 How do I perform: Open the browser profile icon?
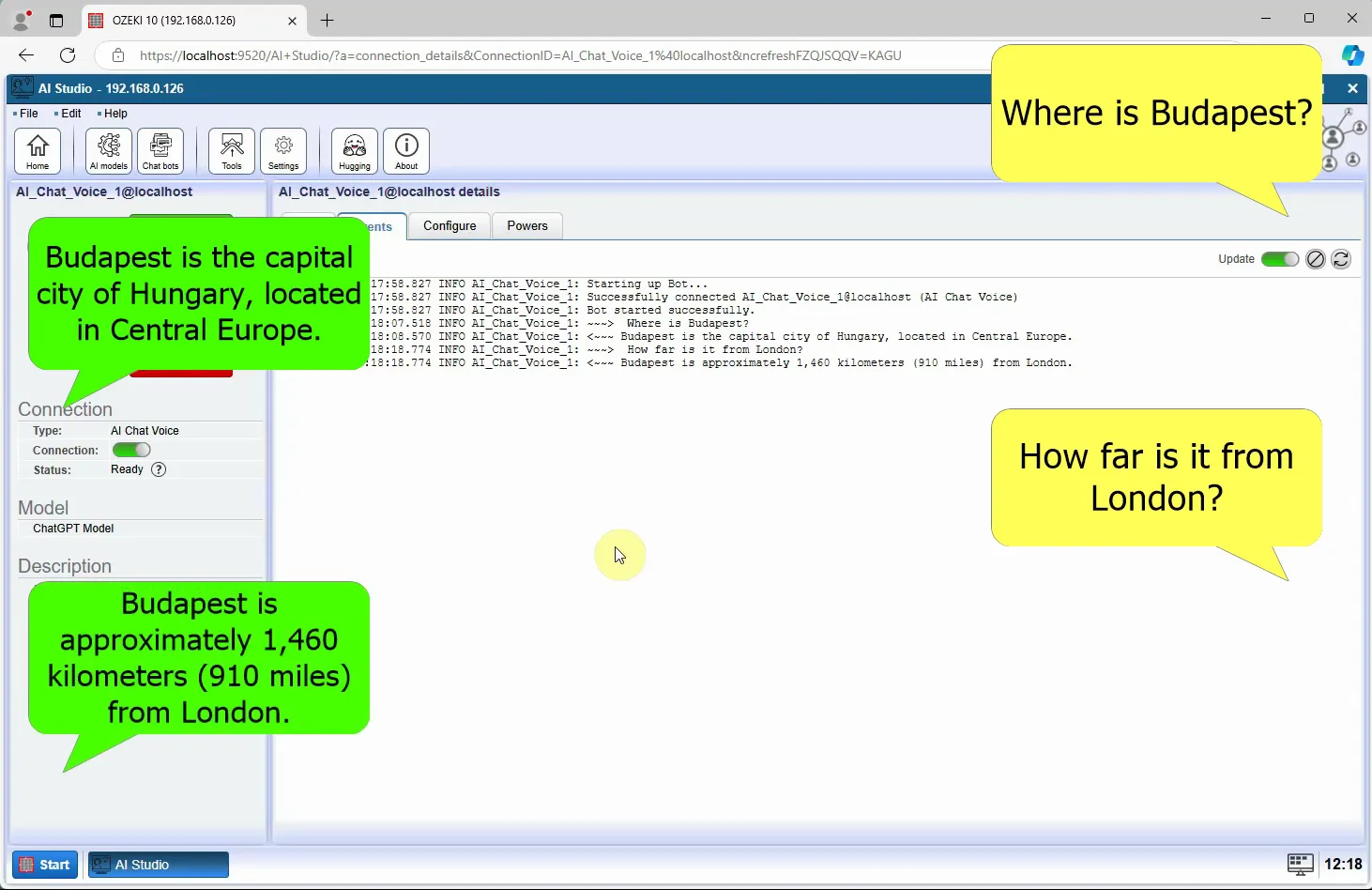coord(21,20)
